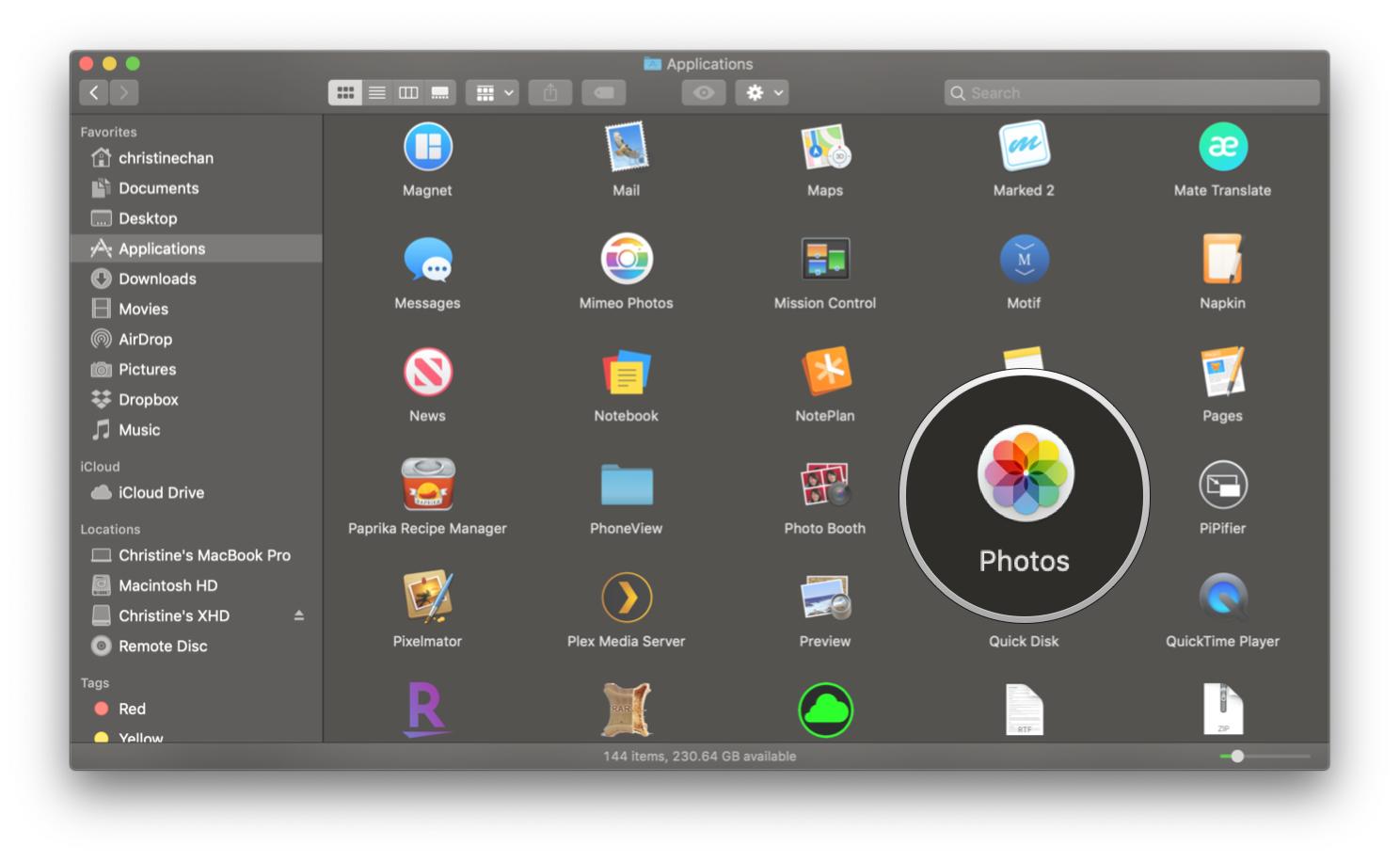This screenshot has width=1400, height=862.
Task: Open AirDrop in the sidebar
Action: coord(196,339)
